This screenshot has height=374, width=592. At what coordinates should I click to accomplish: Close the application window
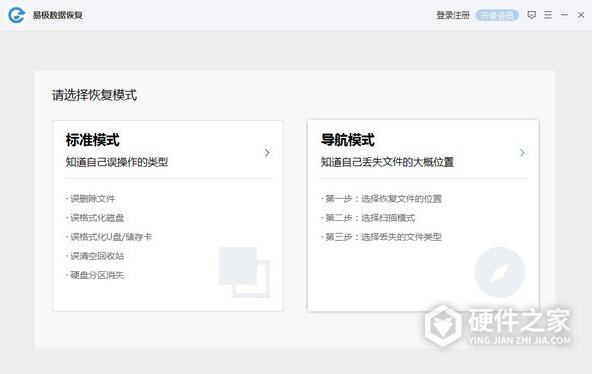[x=581, y=15]
